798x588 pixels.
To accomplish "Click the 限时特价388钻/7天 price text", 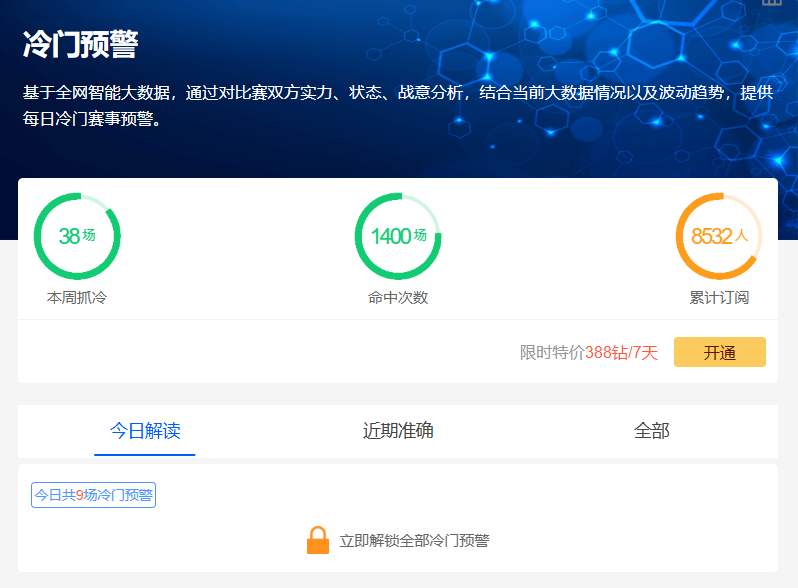I will (589, 353).
